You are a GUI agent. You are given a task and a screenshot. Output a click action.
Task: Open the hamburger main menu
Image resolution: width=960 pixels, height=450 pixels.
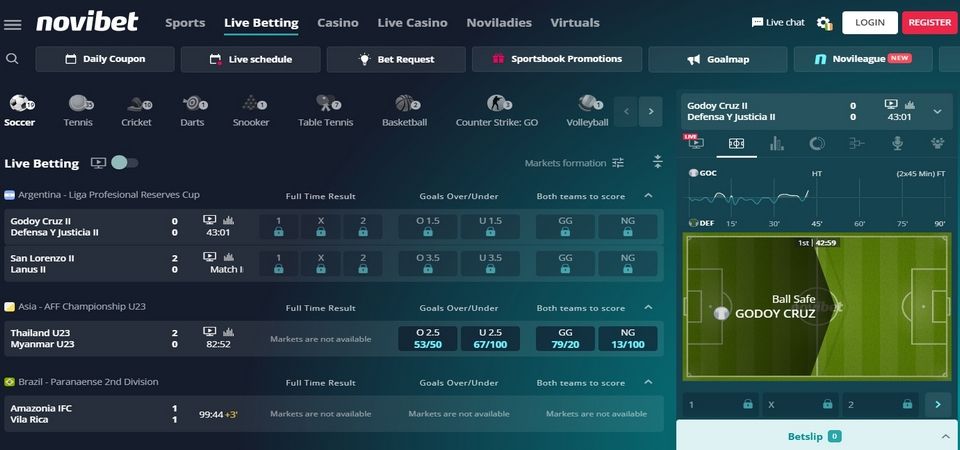click(12, 24)
